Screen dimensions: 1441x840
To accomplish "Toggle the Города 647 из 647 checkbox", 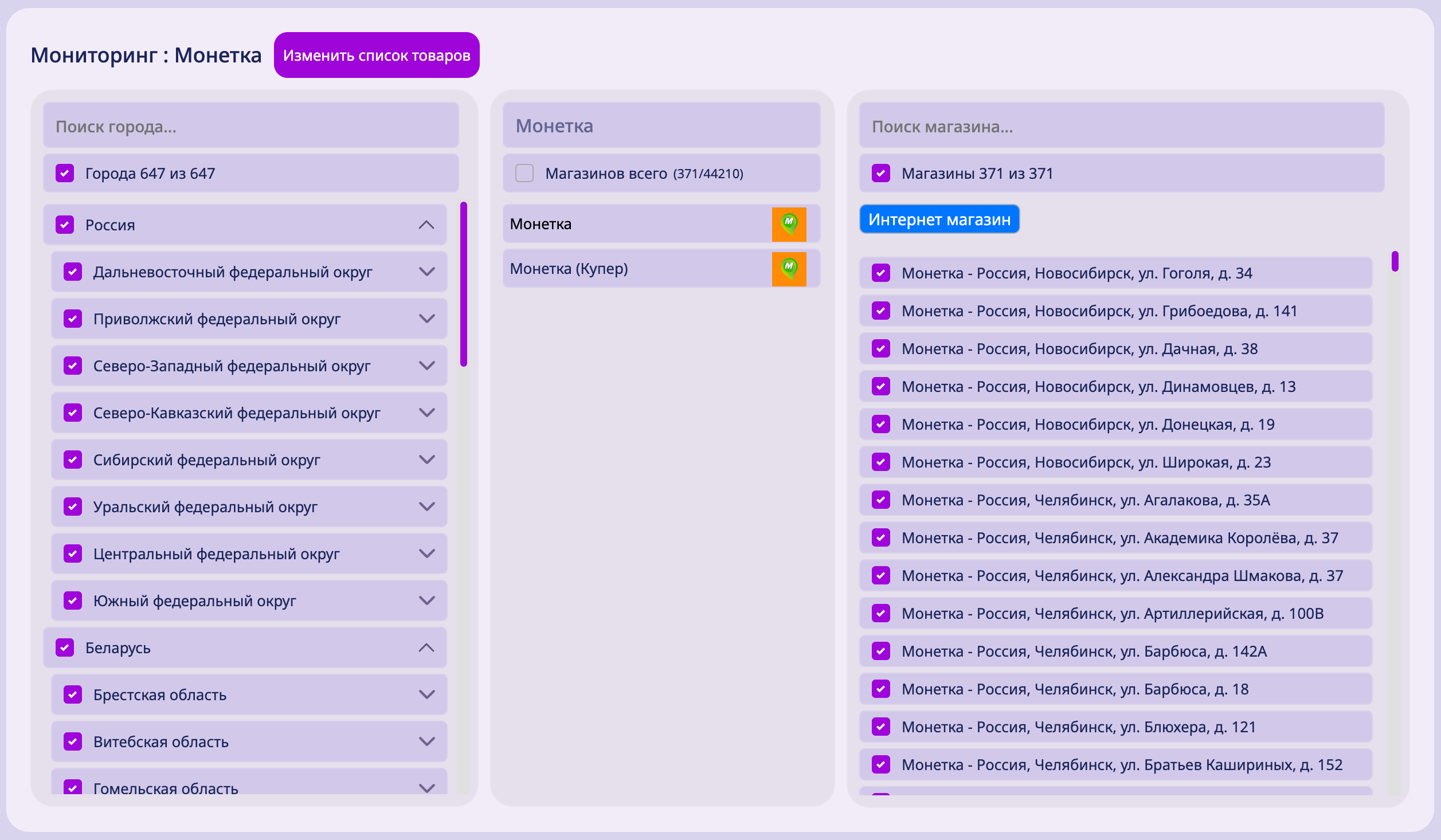I will (x=65, y=173).
